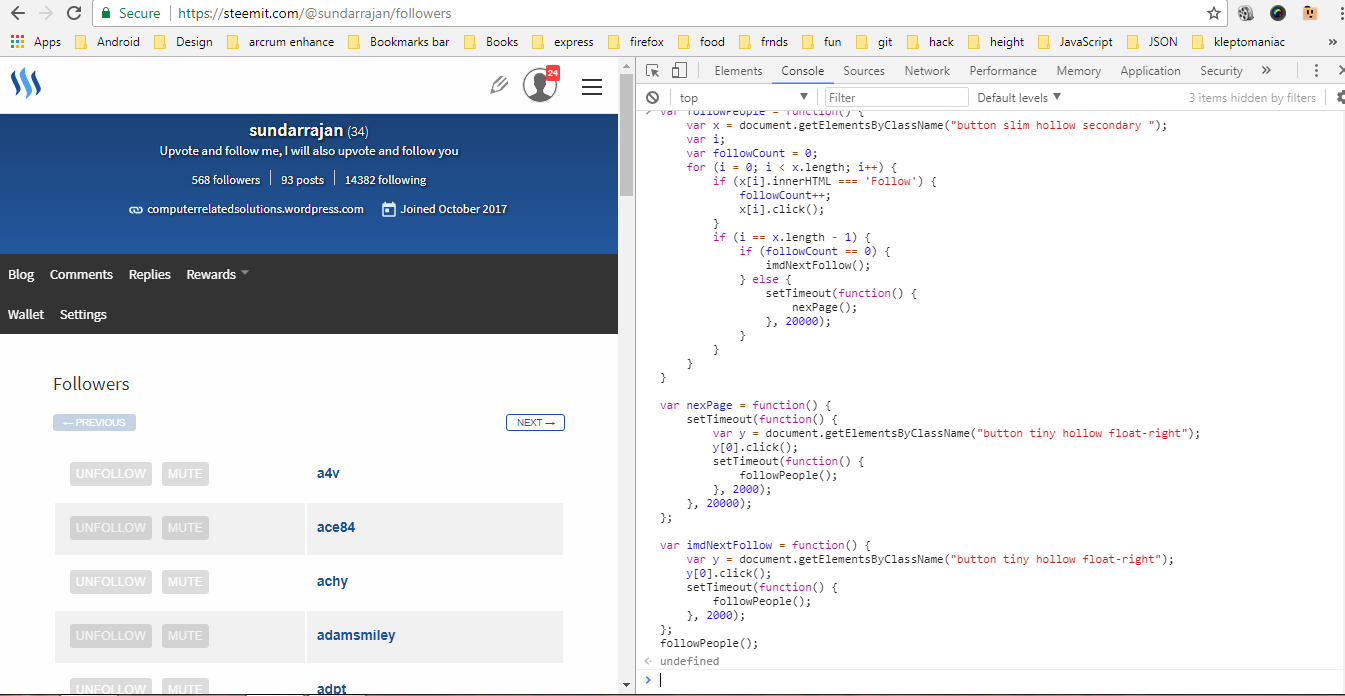This screenshot has width=1345, height=696.
Task: Open the hack bookmark folder
Action: point(930,42)
